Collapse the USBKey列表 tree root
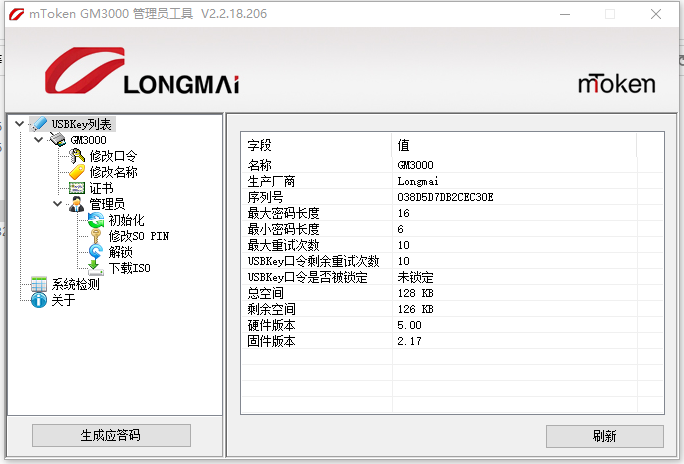The image size is (684, 464). coord(19,124)
